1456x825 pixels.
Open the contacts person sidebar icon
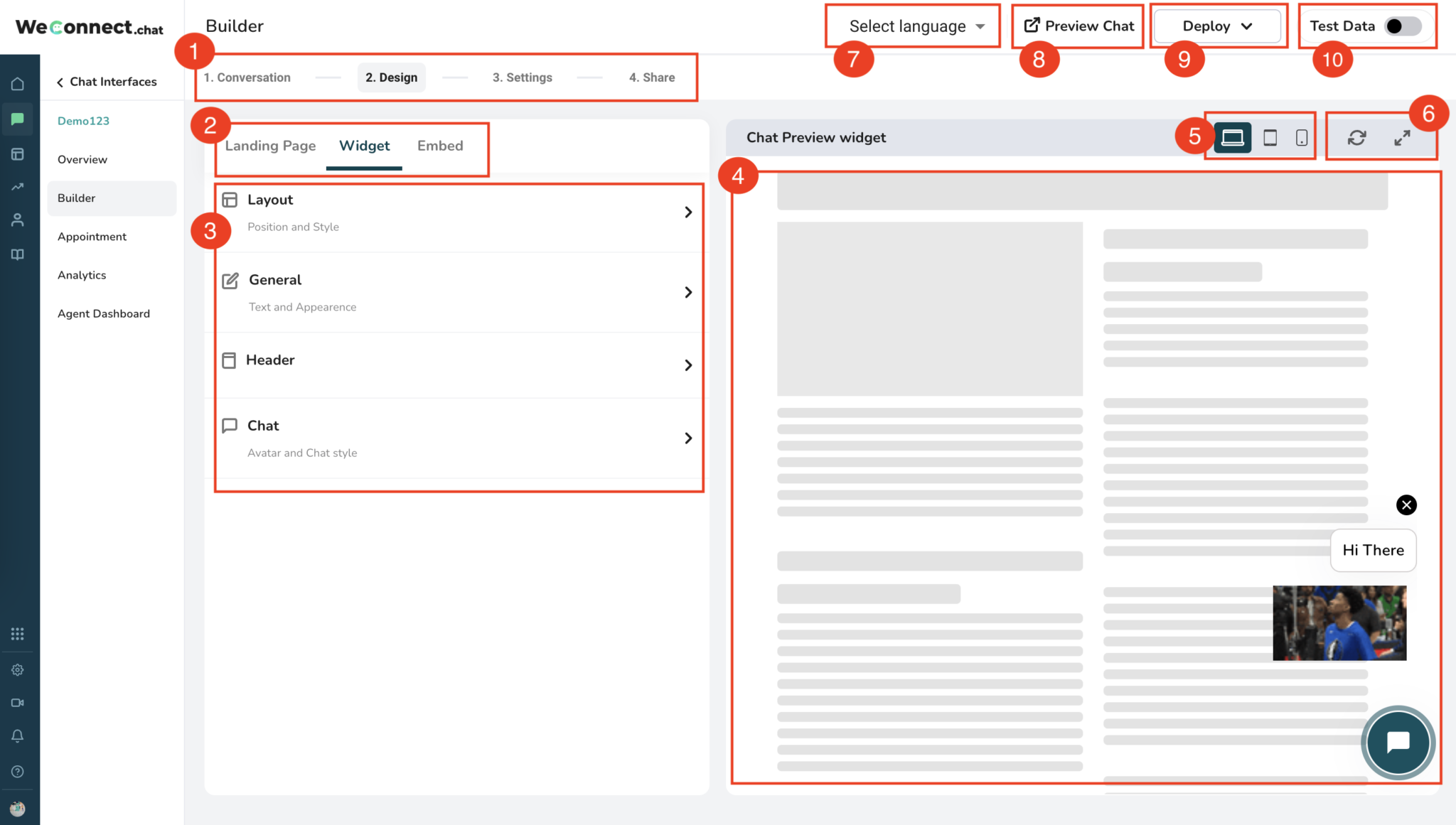[x=18, y=220]
